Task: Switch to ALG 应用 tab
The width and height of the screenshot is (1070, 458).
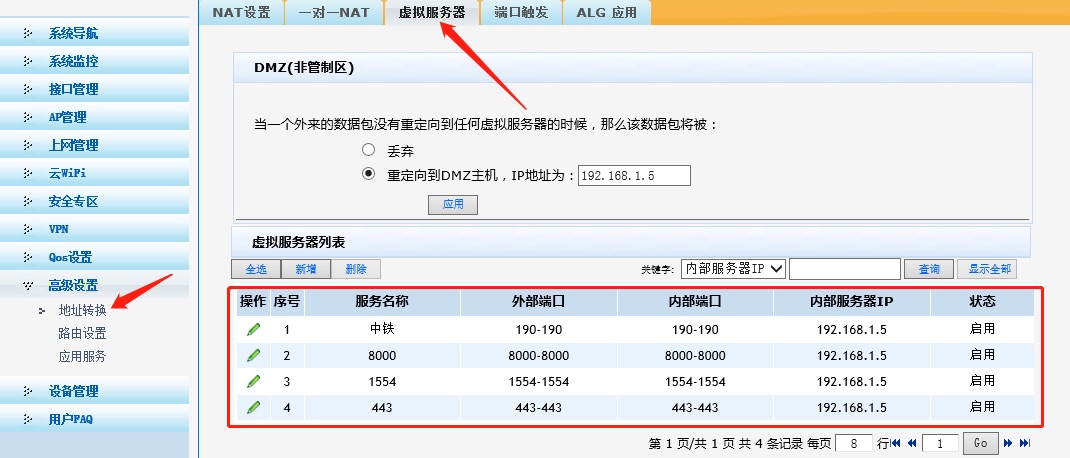Action: click(x=606, y=12)
